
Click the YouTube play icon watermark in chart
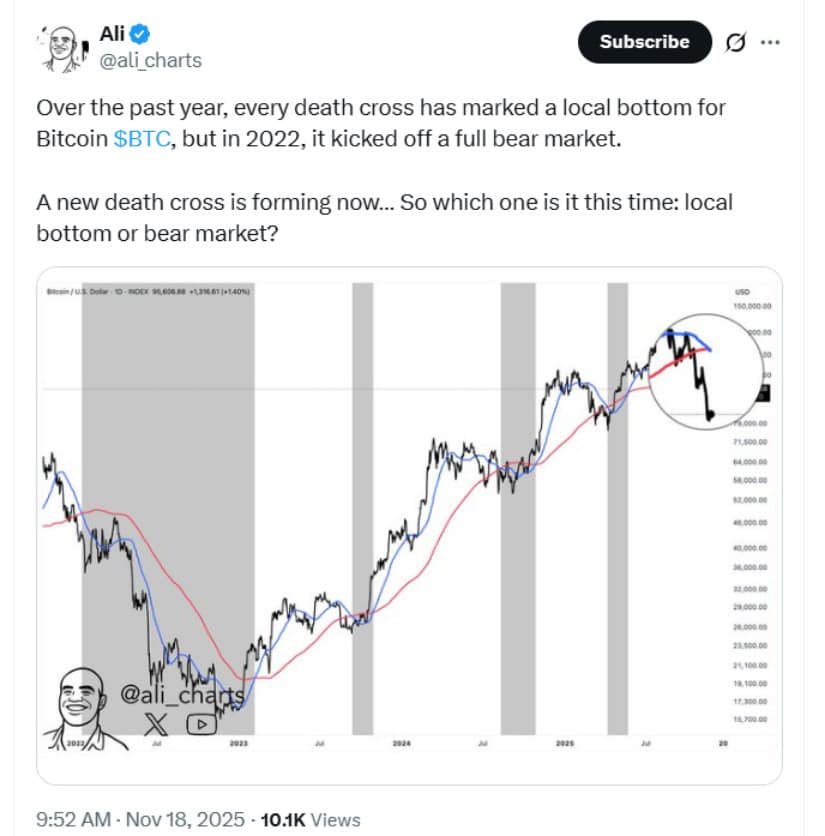200,724
